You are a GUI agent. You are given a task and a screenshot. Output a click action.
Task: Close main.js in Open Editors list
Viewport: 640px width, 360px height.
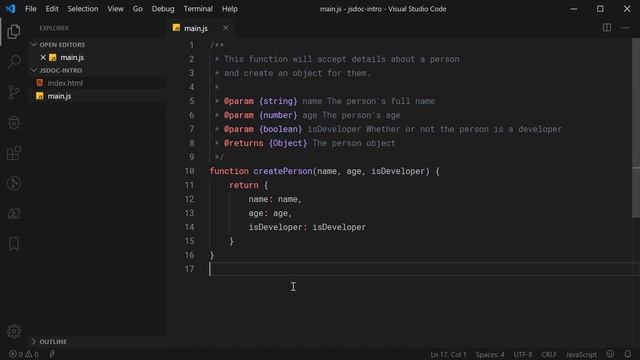pos(43,58)
